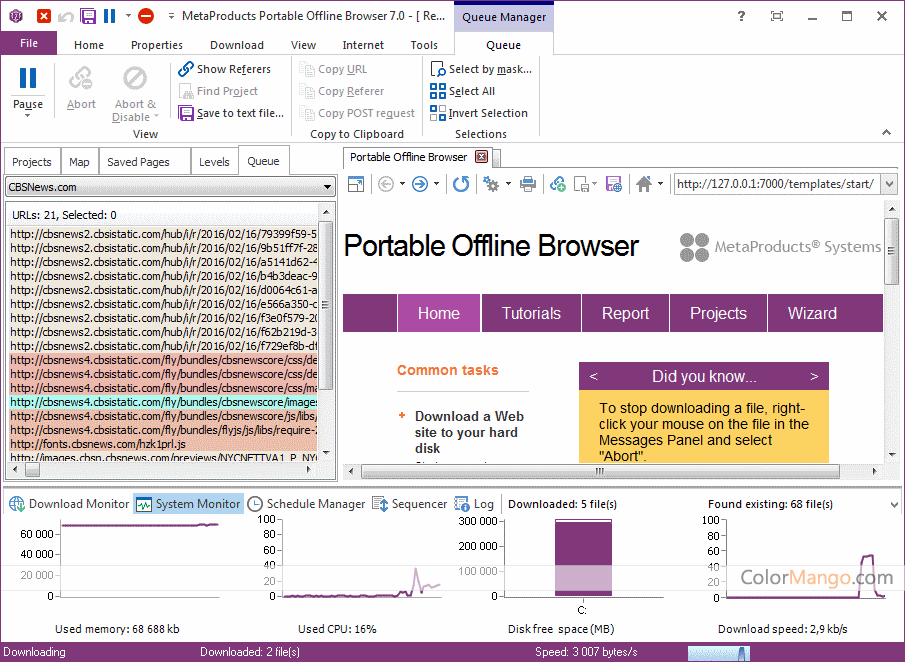Click Invert Selection in the ribbon
The width and height of the screenshot is (905, 662).
(x=479, y=113)
